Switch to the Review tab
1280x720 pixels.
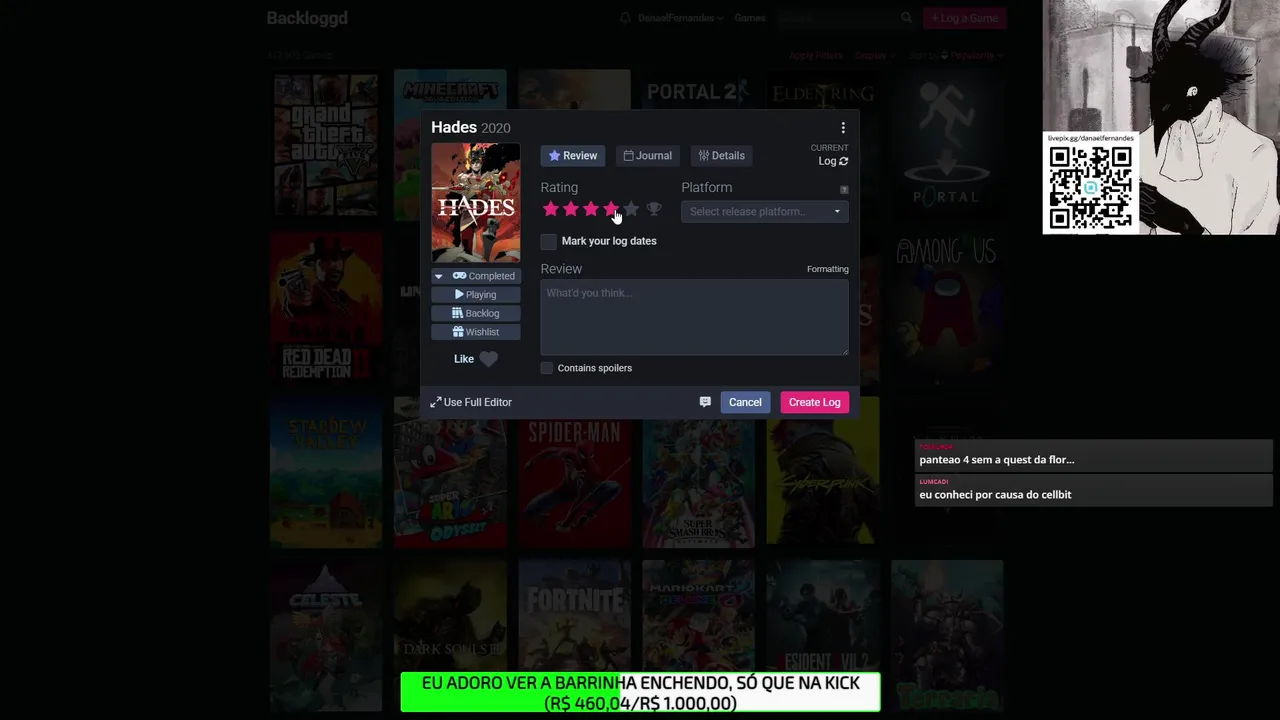[573, 156]
